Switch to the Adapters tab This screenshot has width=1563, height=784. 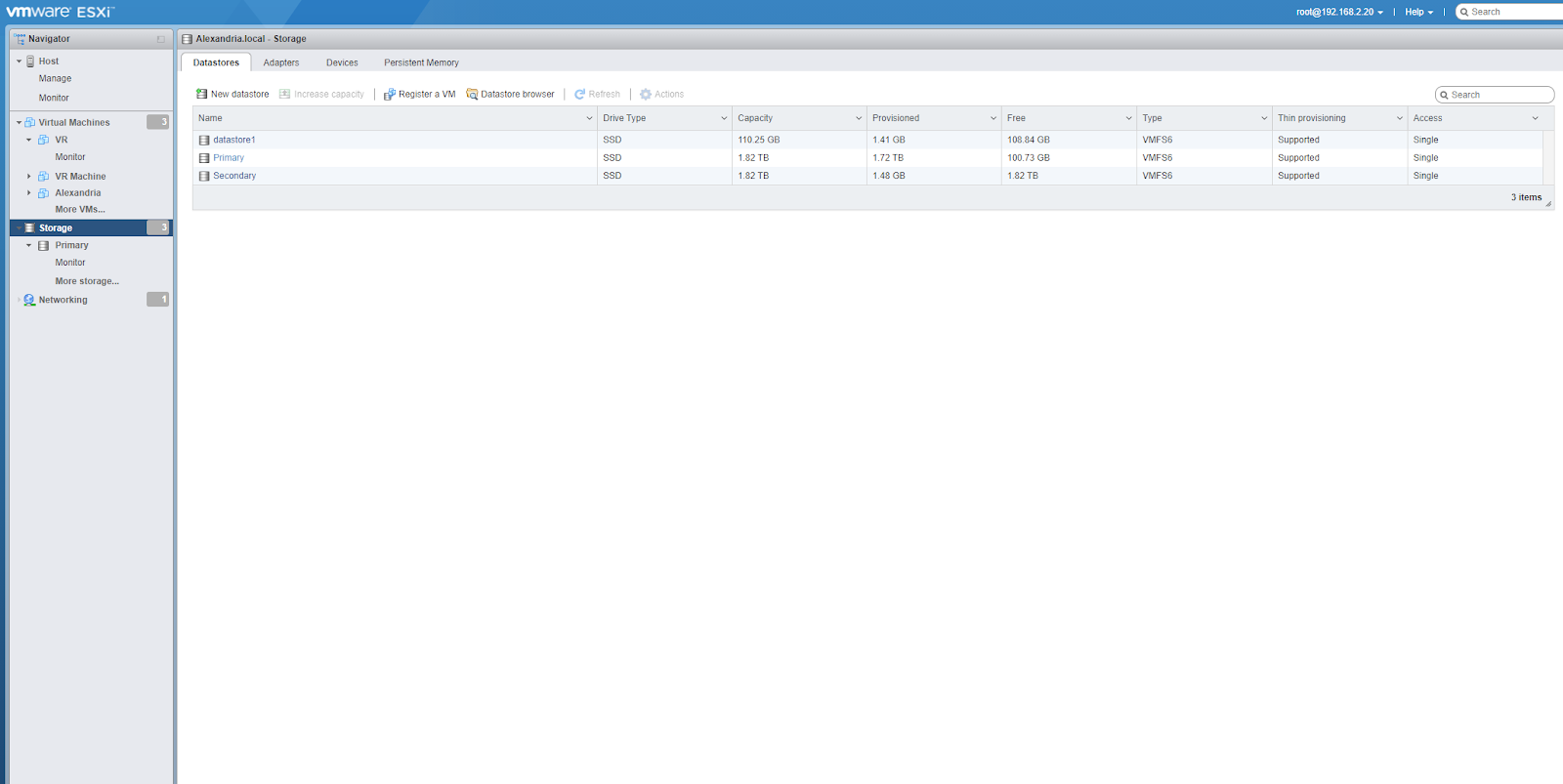(281, 62)
